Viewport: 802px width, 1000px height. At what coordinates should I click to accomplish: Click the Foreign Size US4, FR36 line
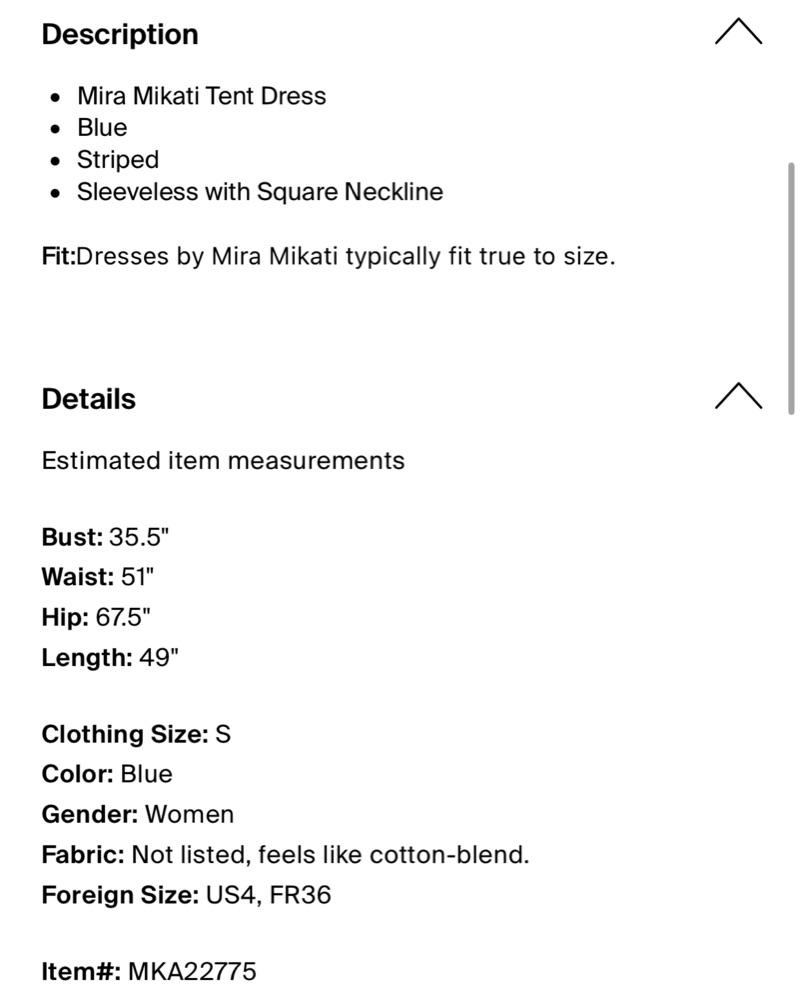pyautogui.click(x=187, y=895)
